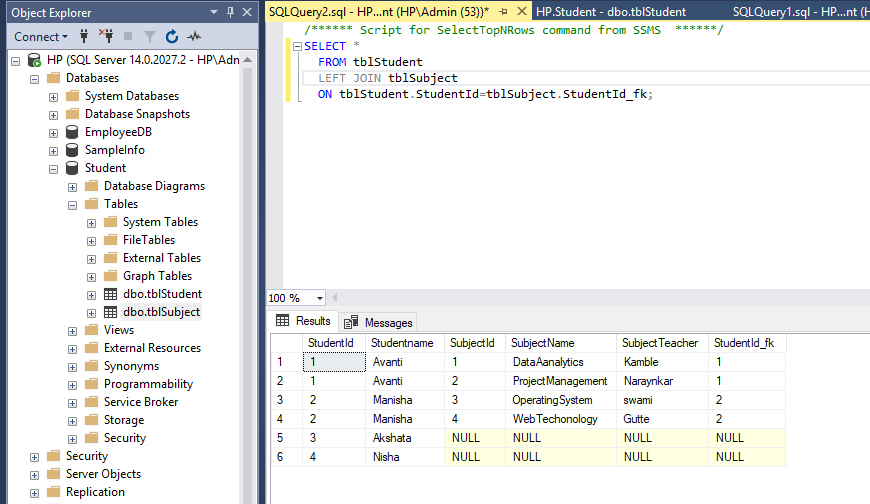Select the Service Broker folder
870x504 pixels.
coord(141,402)
